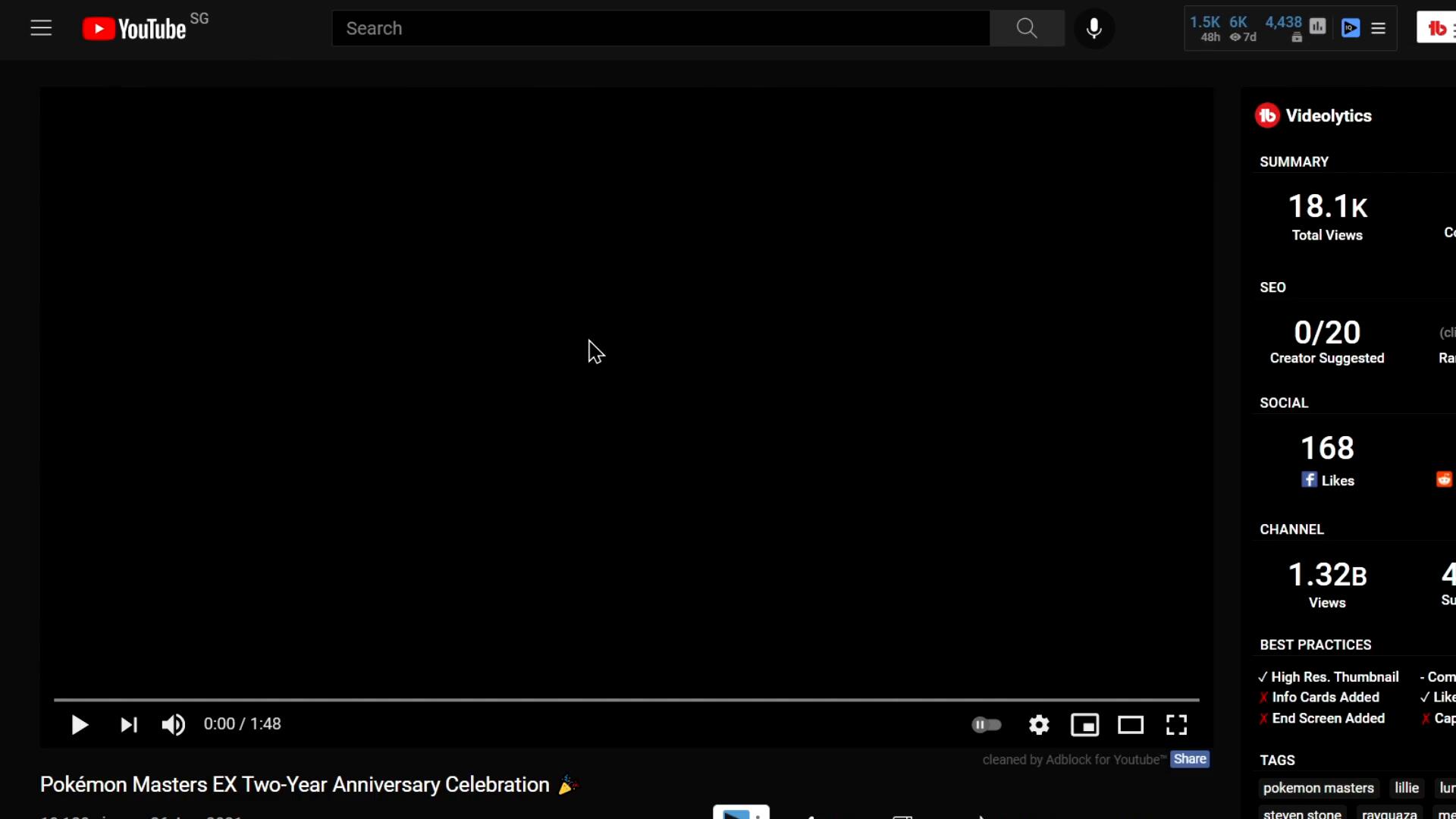This screenshot has height=819, width=1456.
Task: Click the vidIQ blue logo icon
Action: click(1351, 28)
